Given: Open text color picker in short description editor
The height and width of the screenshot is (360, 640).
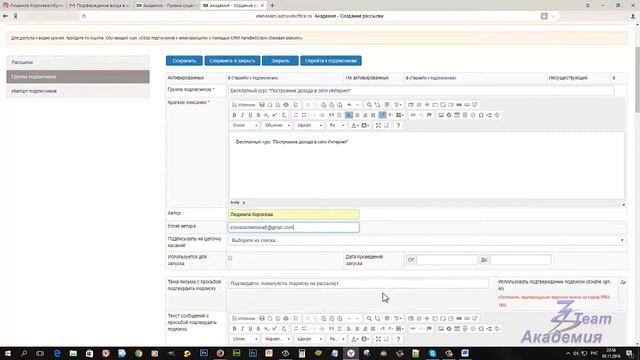Looking at the screenshot, I should 355,125.
